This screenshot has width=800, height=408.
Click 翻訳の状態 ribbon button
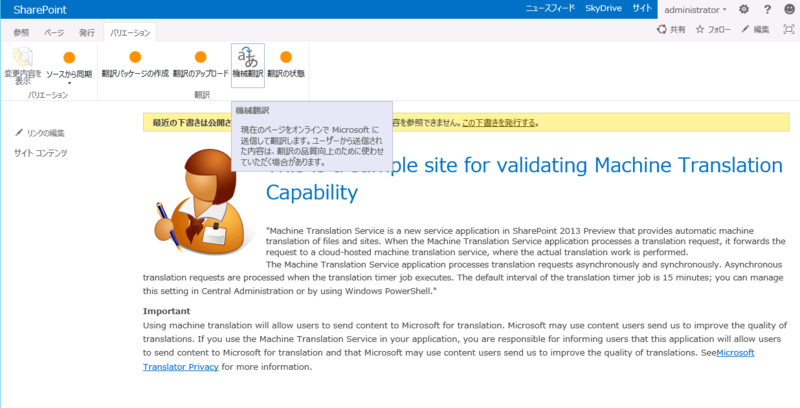pyautogui.click(x=286, y=64)
